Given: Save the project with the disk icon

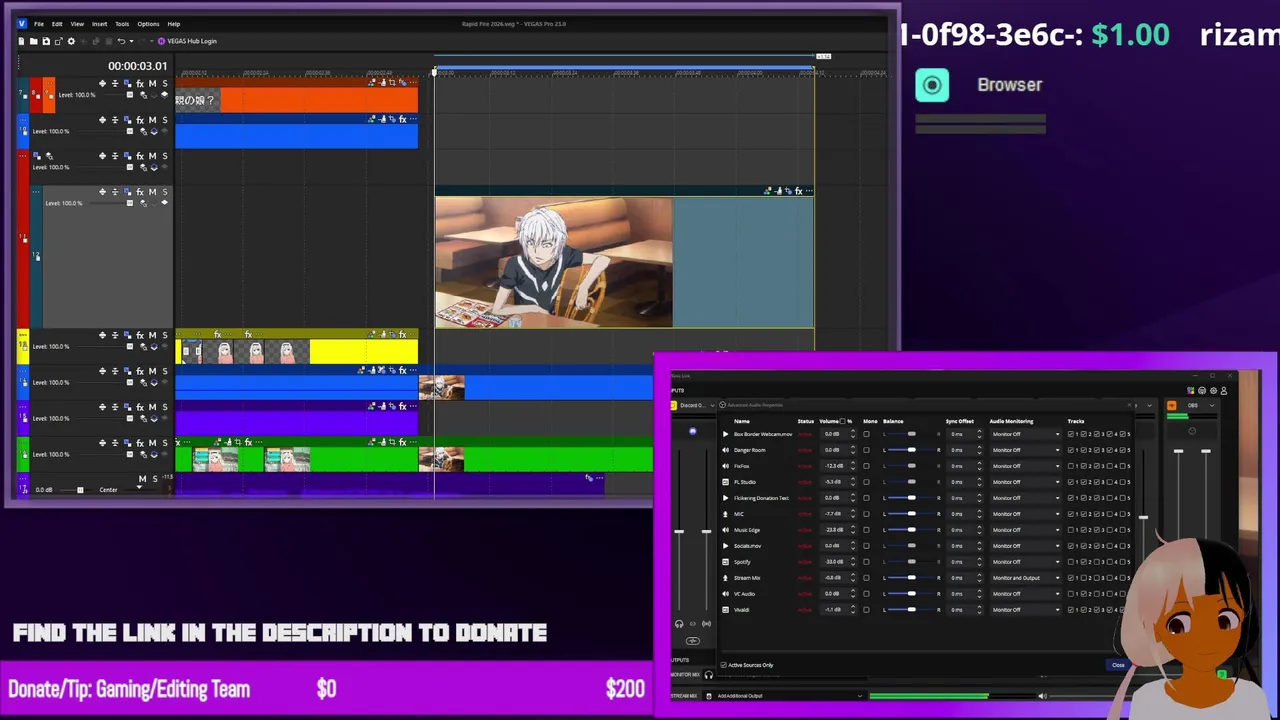Looking at the screenshot, I should (46, 41).
